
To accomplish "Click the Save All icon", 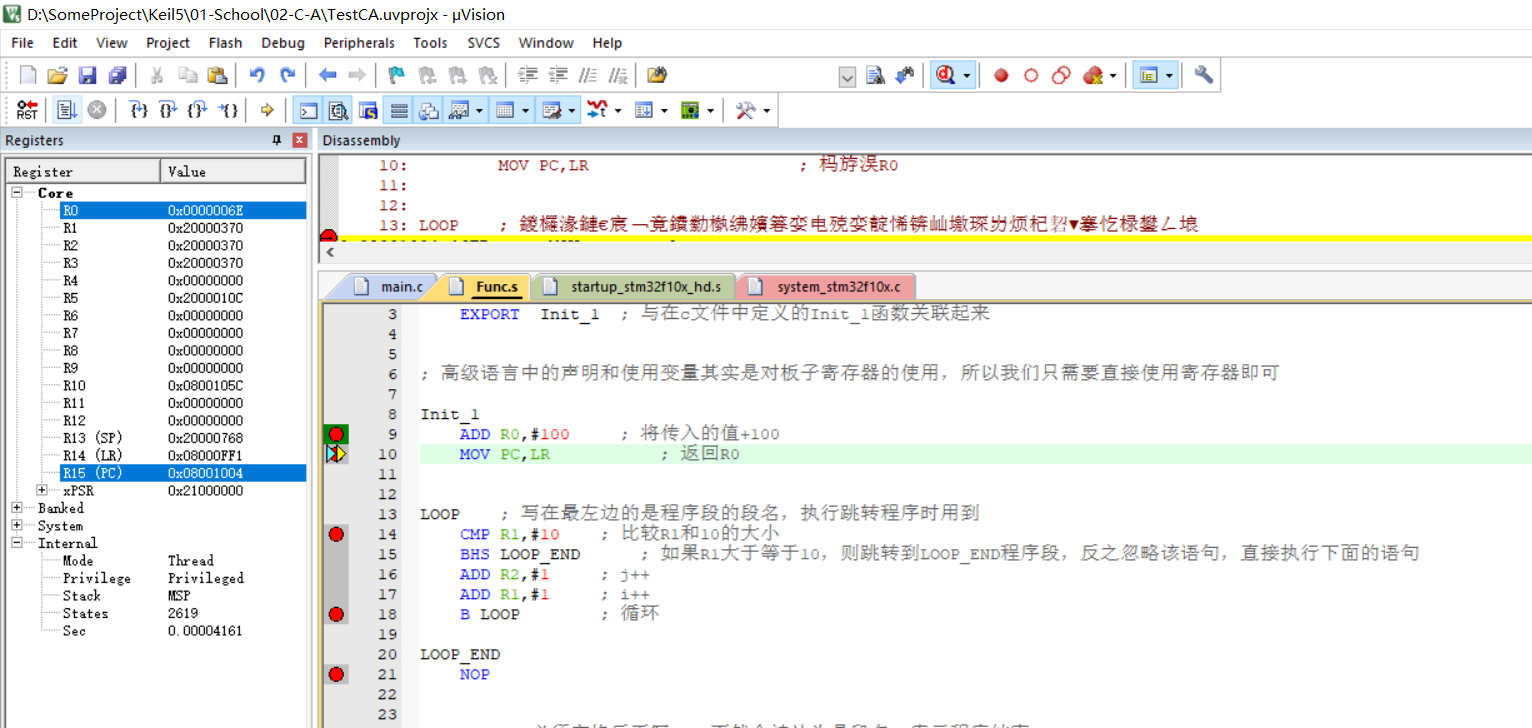I will pos(118,75).
